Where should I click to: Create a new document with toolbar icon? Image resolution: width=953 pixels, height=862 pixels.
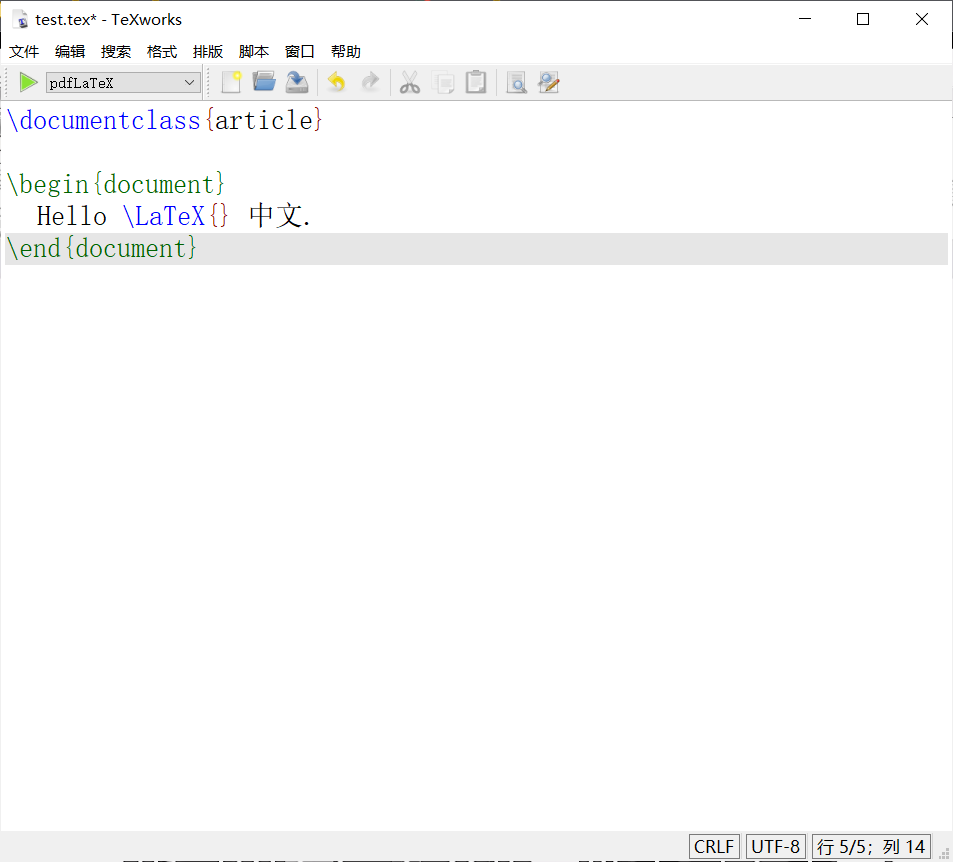(x=231, y=82)
